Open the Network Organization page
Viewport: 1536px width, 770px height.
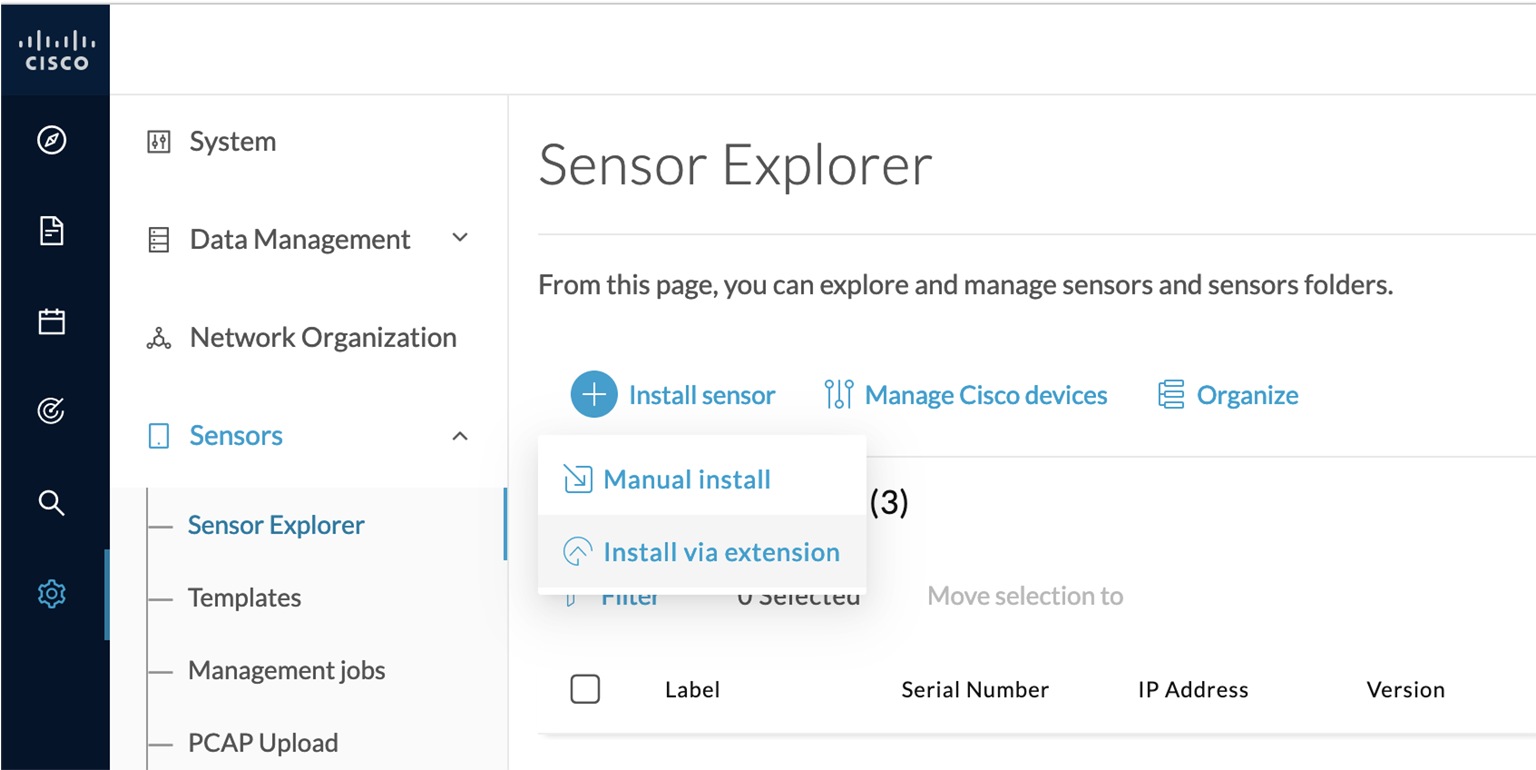322,337
